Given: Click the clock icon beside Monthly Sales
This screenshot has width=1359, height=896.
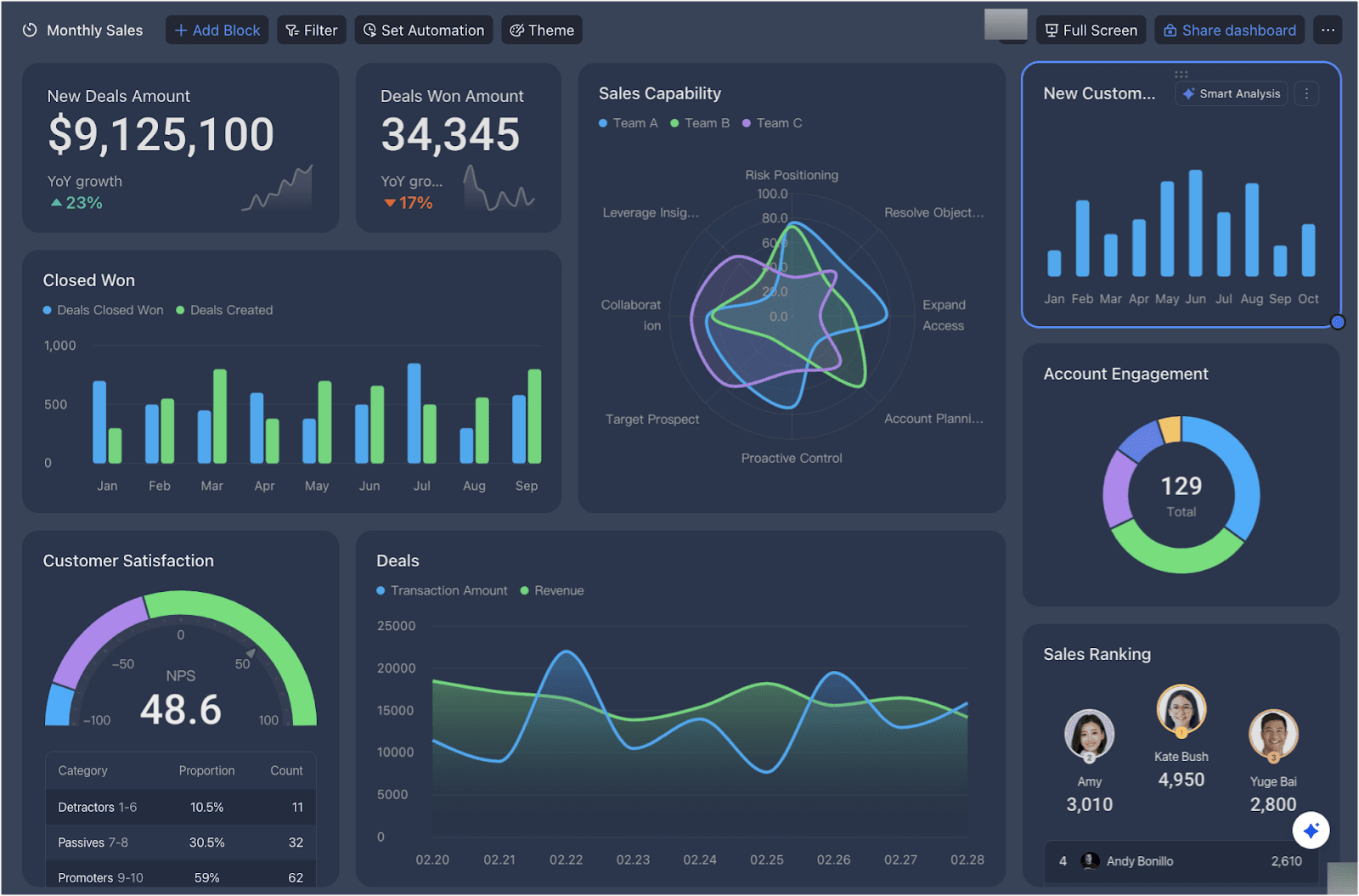Looking at the screenshot, I should tap(30, 30).
